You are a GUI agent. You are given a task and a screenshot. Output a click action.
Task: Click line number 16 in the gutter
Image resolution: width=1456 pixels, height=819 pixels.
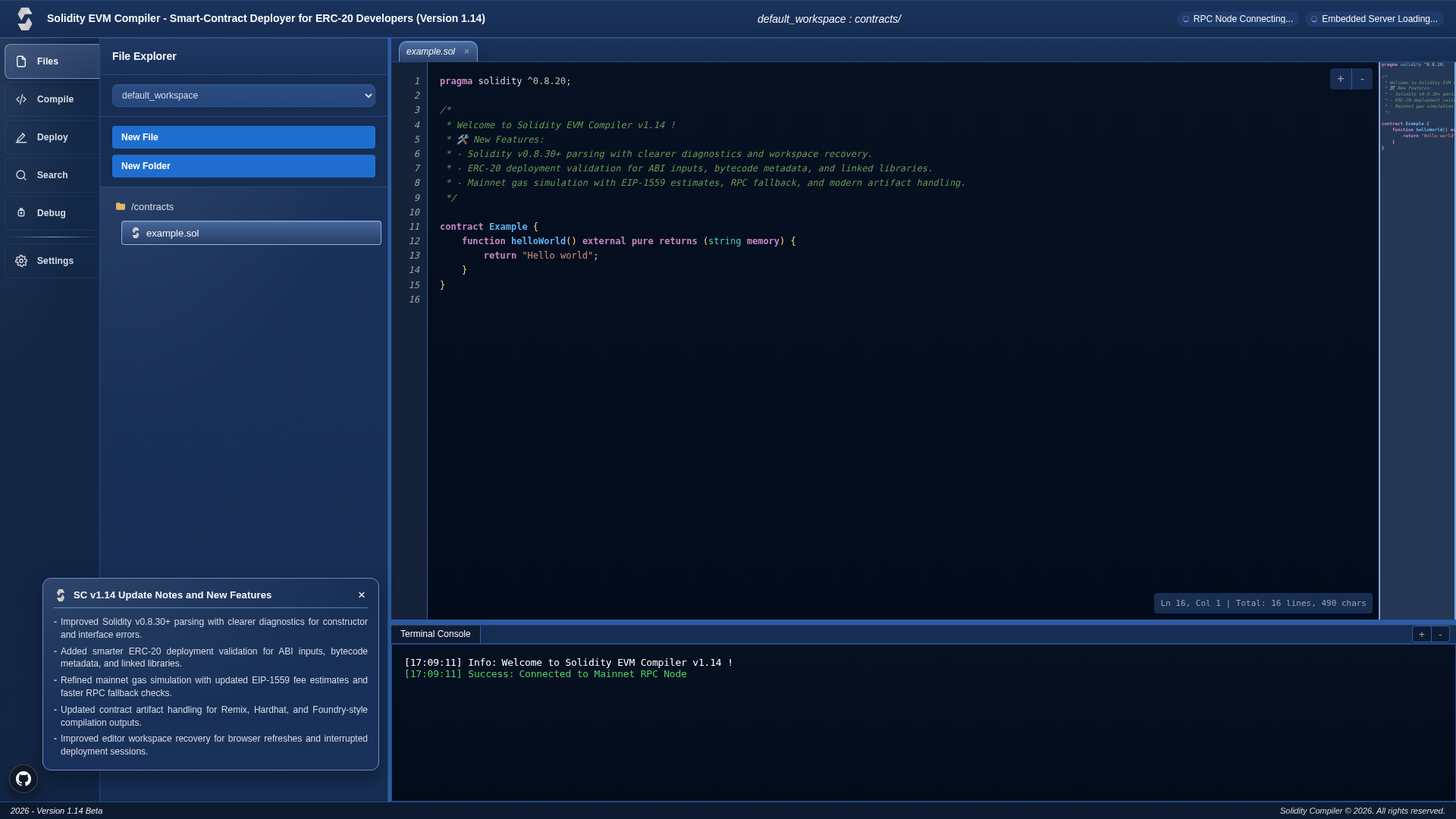tap(414, 300)
